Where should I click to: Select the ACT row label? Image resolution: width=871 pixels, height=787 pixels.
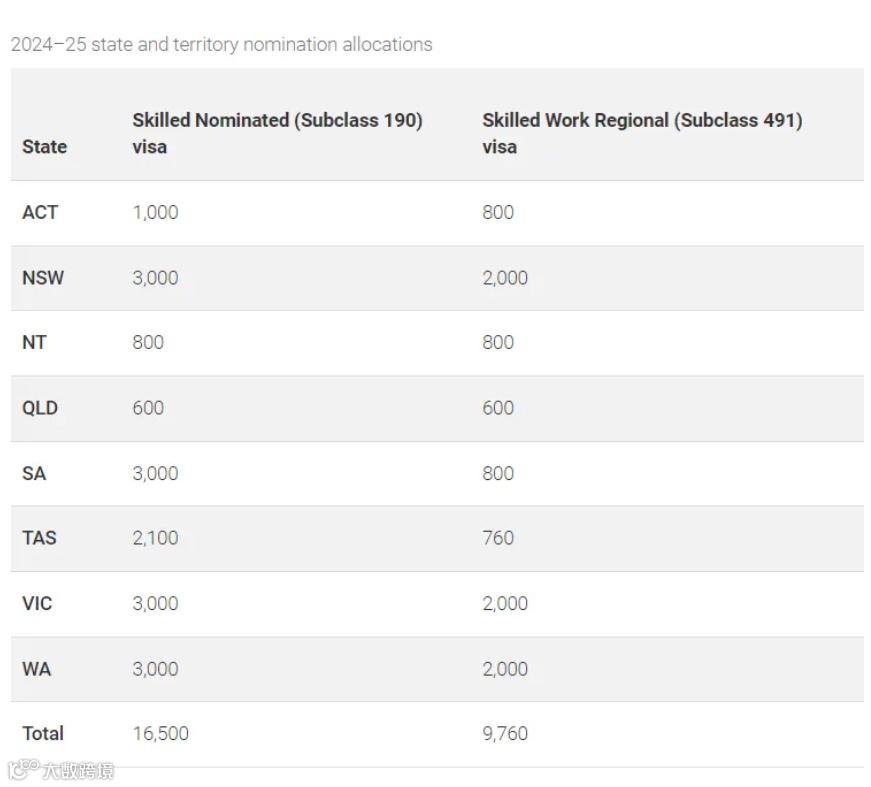40,212
